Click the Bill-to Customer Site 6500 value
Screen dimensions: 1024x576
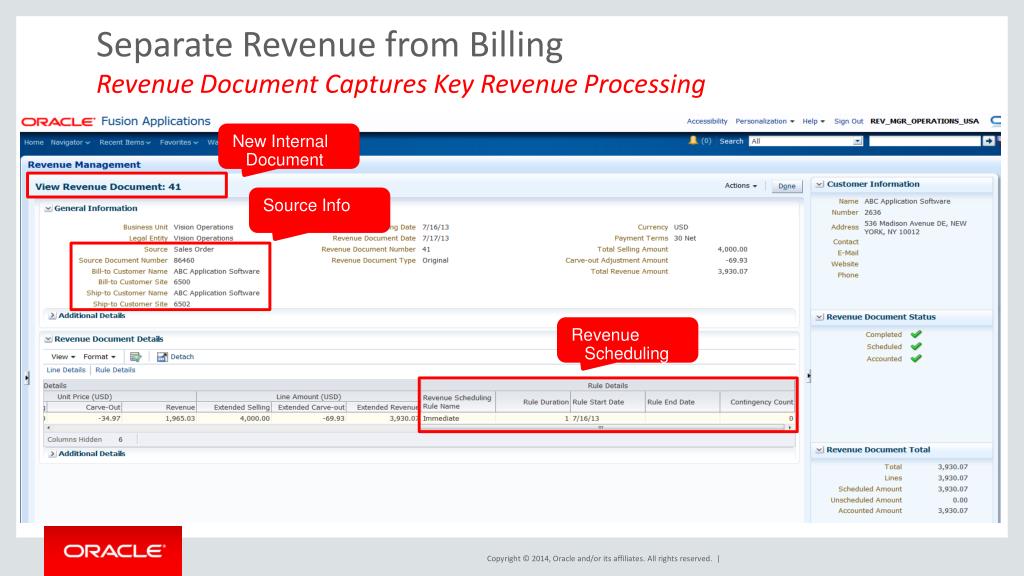coord(182,282)
